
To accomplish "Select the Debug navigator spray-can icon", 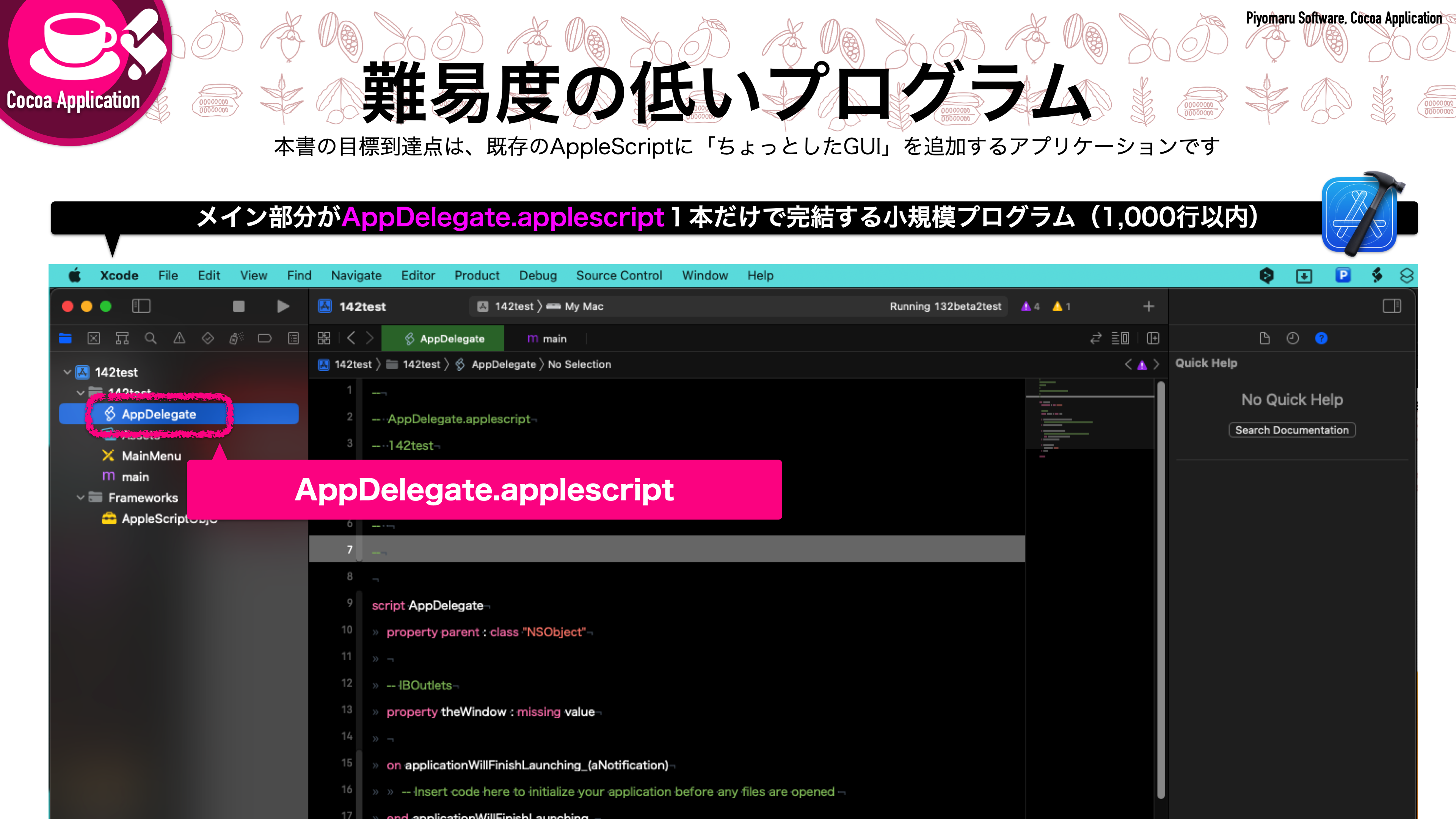I will 237,338.
